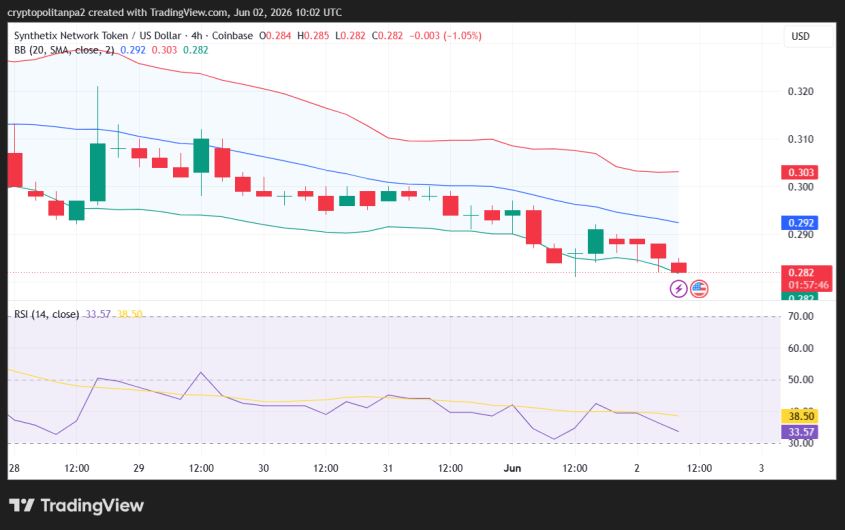Click the 0.303 upper band value in BB legend
The width and height of the screenshot is (845, 530).
pyautogui.click(x=164, y=50)
